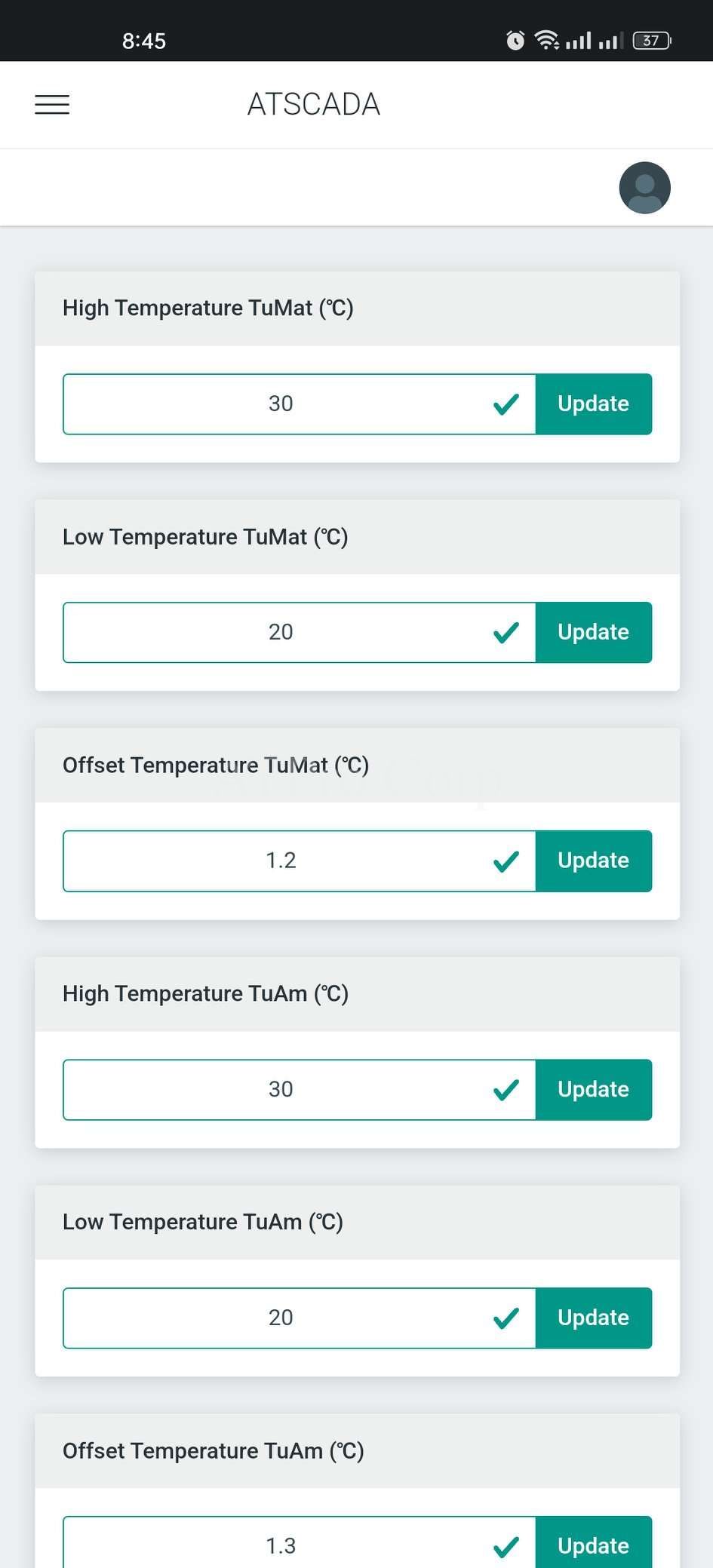Image resolution: width=713 pixels, height=1568 pixels.
Task: Tap the battery level indicator
Action: tap(652, 41)
